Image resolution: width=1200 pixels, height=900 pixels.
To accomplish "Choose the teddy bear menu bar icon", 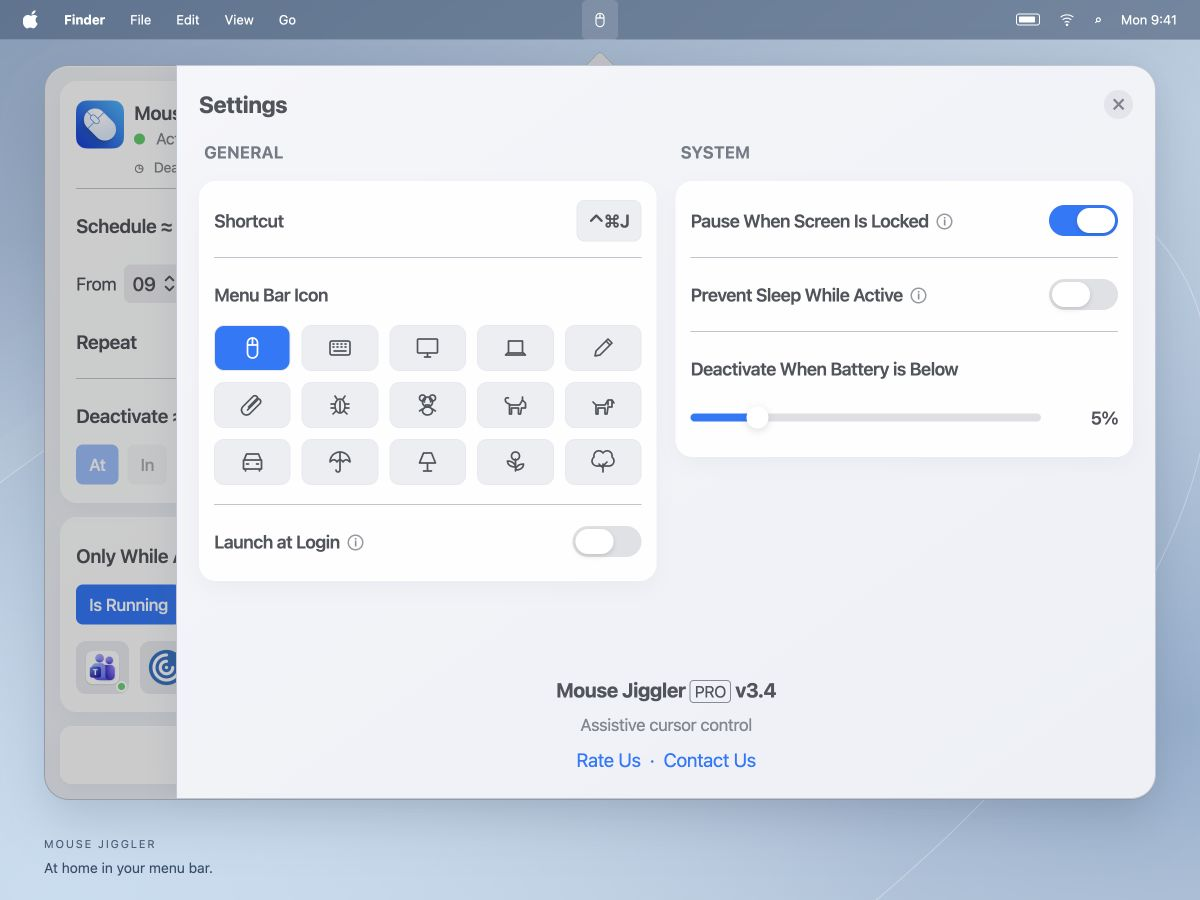I will pos(427,405).
